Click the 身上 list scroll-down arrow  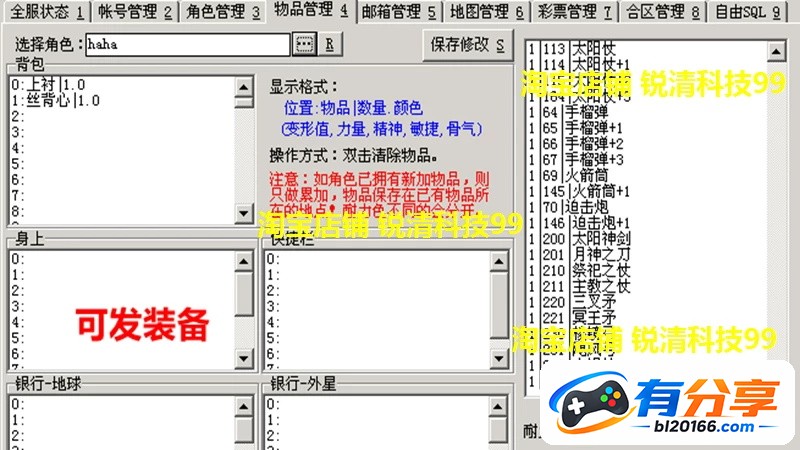click(x=244, y=359)
